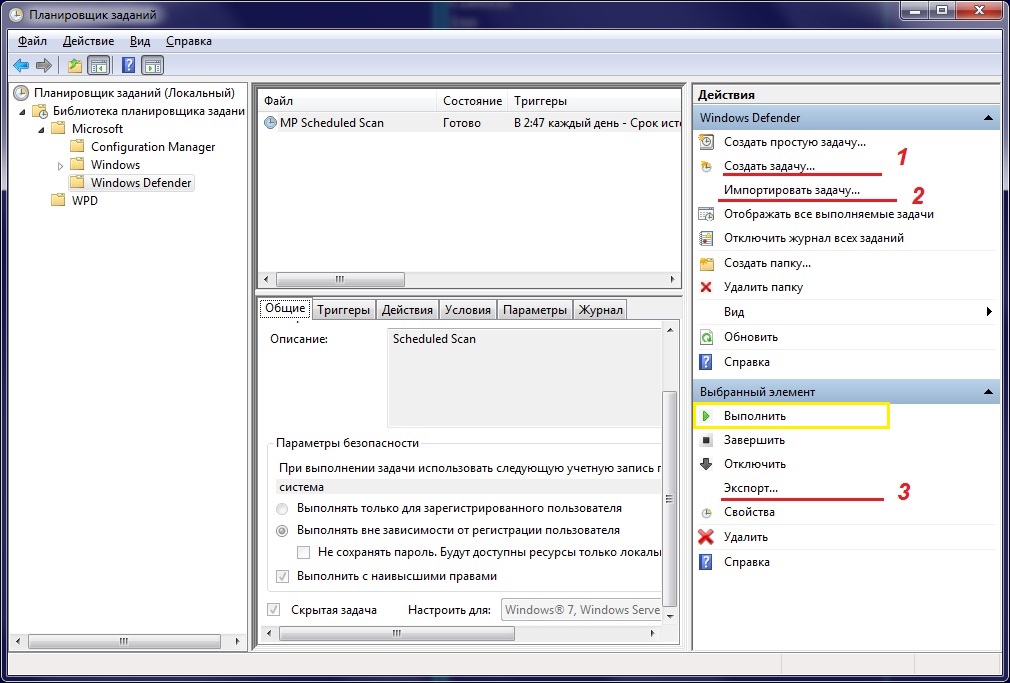1010x683 pixels.
Task: Collapse the Выбранный элемент section
Action: [988, 391]
